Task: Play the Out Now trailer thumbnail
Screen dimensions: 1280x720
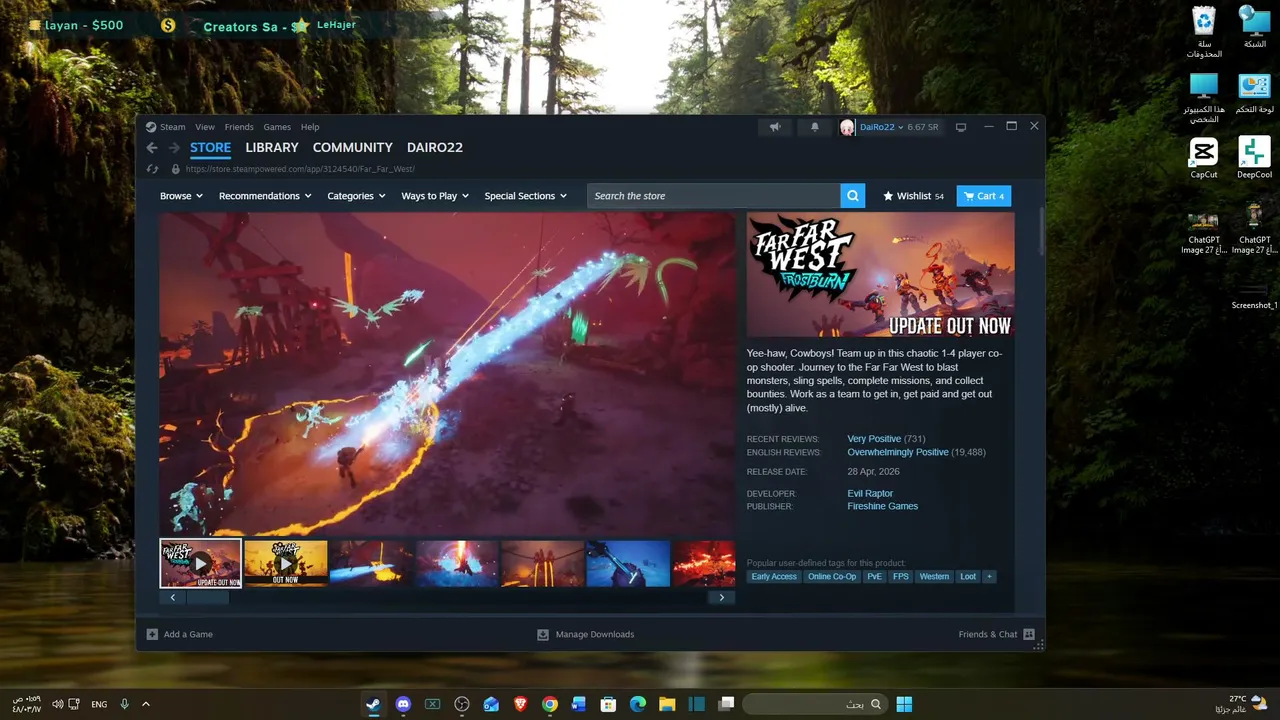Action: pos(286,563)
